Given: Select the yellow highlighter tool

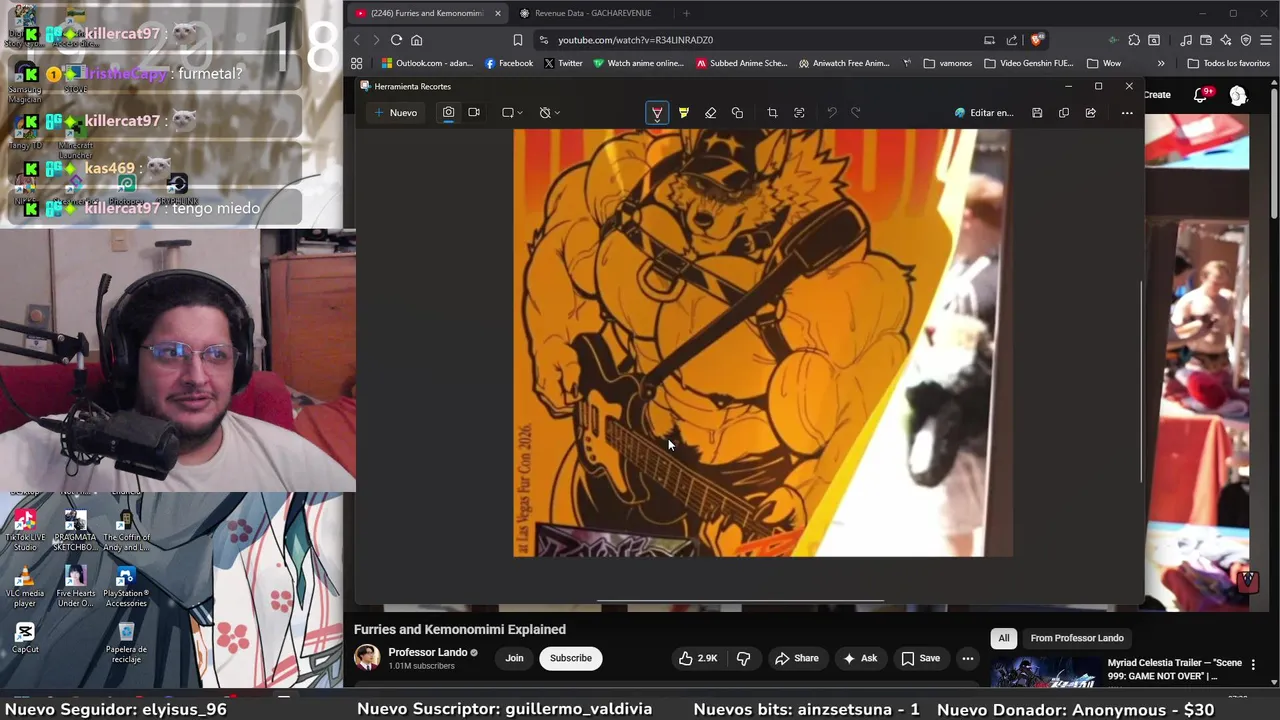Looking at the screenshot, I should [684, 113].
